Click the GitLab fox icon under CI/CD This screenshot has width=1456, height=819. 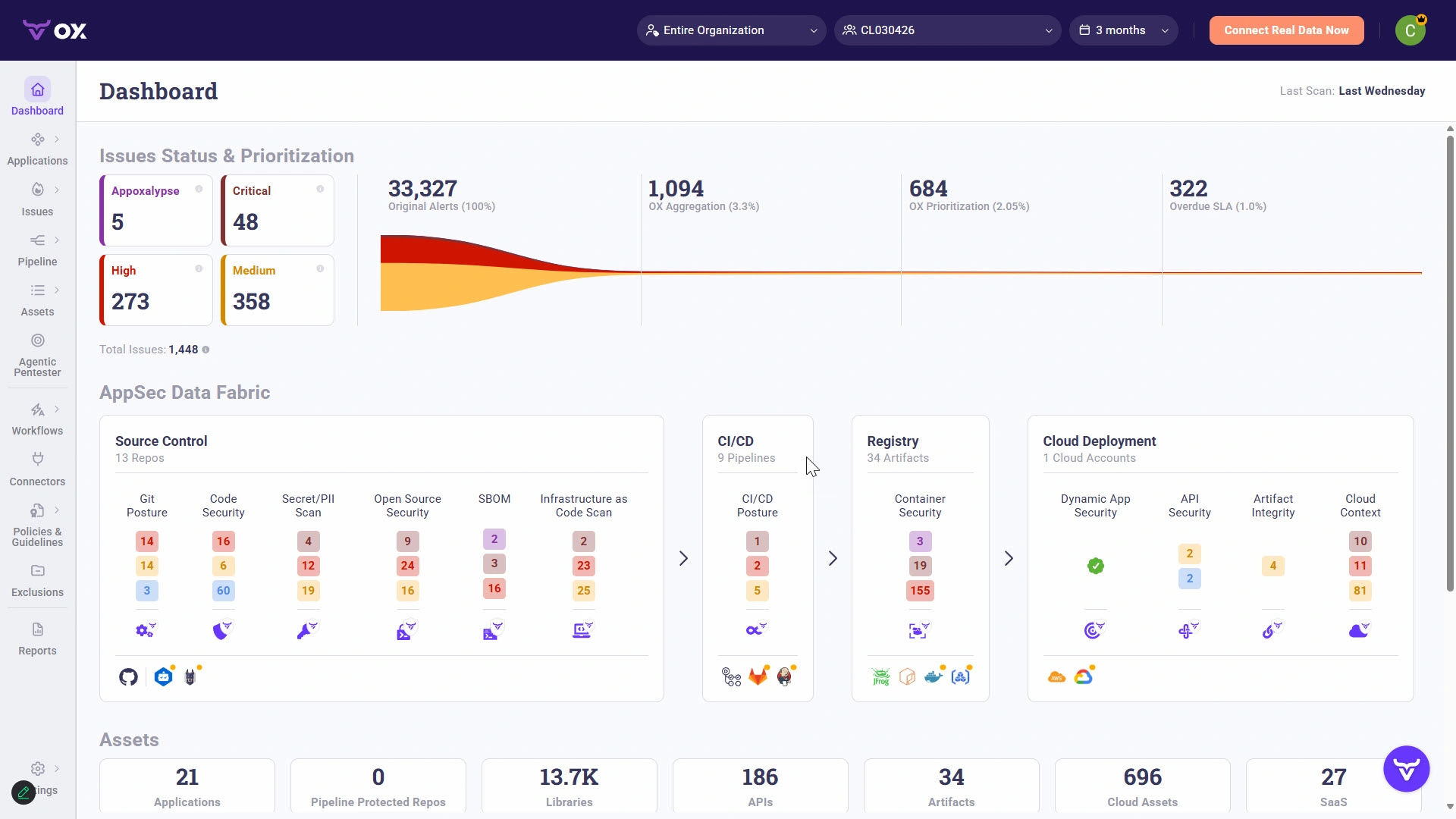click(x=758, y=676)
